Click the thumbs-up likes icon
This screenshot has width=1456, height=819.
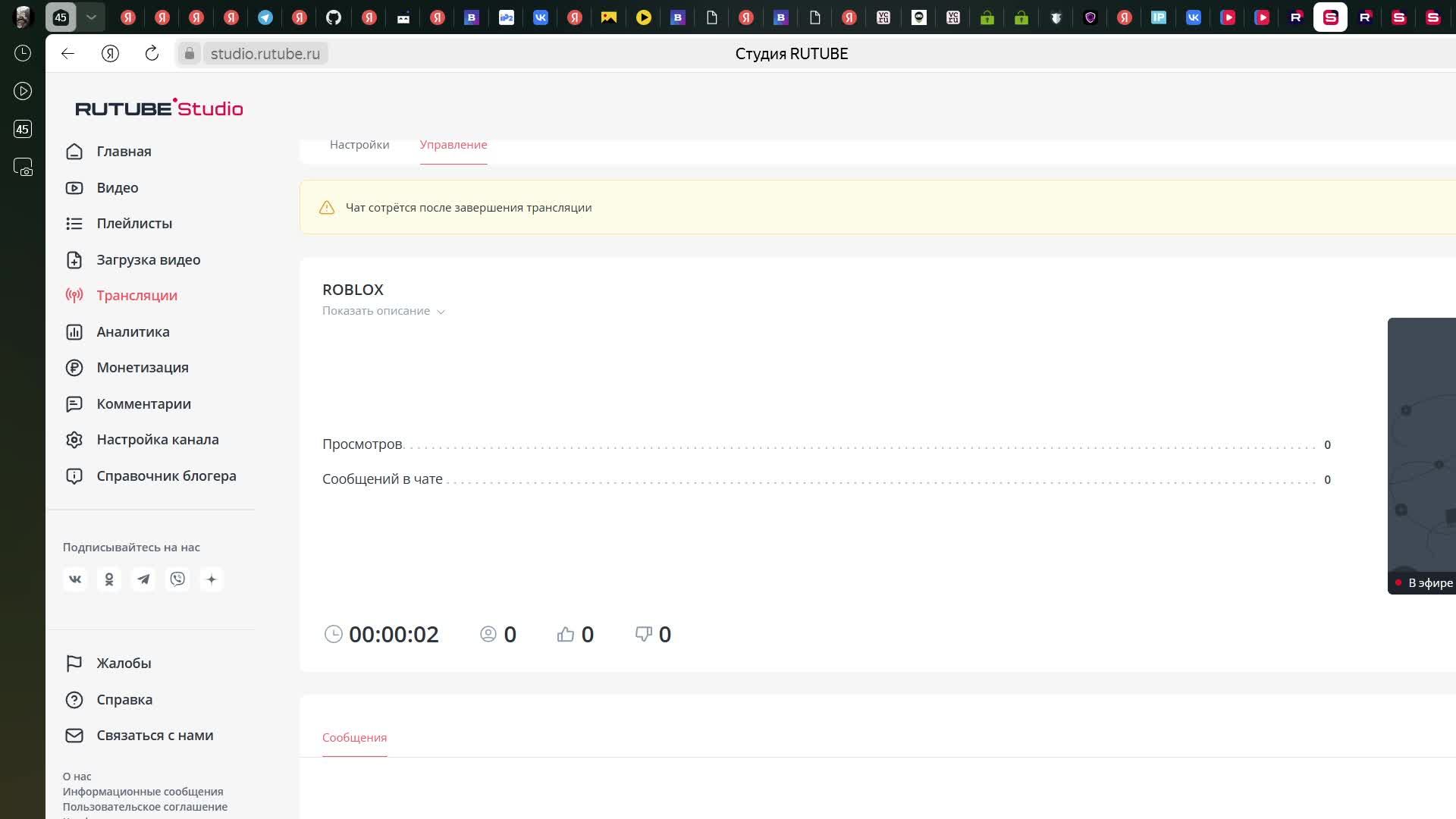566,634
